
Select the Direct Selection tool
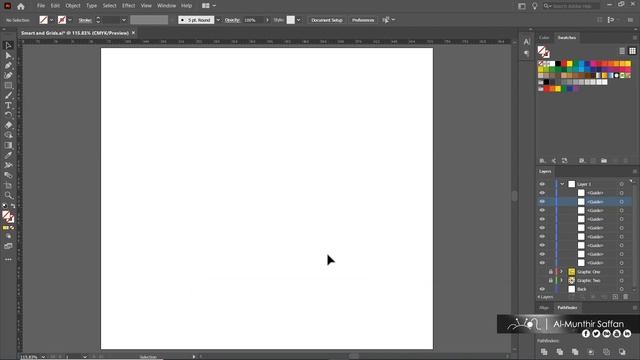click(8, 56)
